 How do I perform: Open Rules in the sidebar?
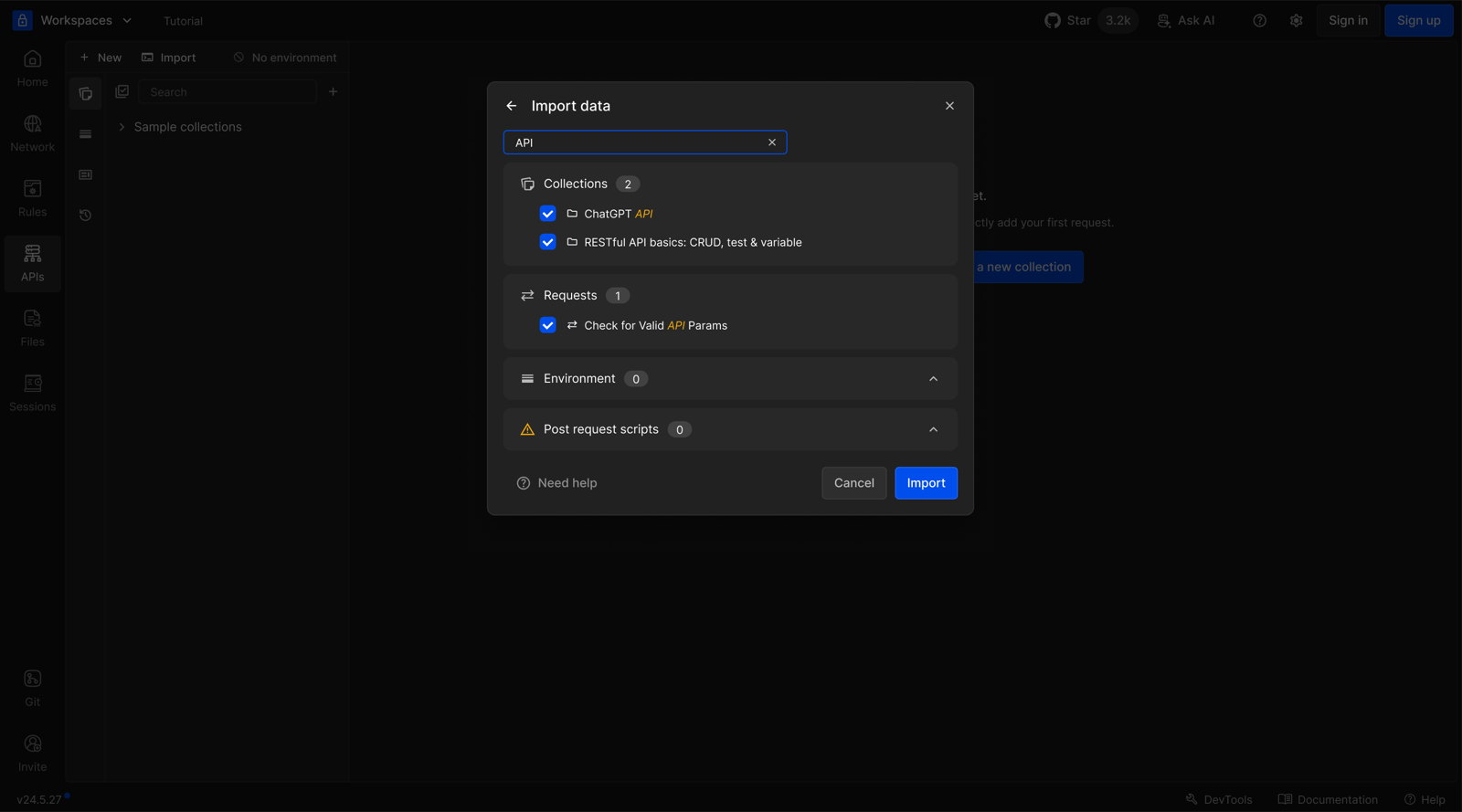tap(32, 199)
